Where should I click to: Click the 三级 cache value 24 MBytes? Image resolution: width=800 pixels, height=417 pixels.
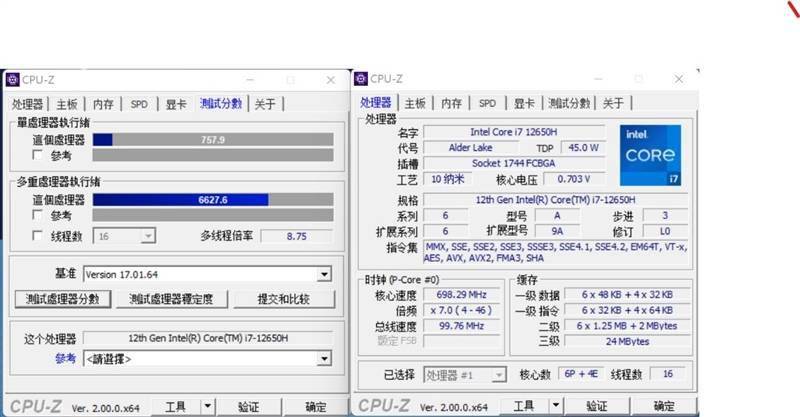click(x=627, y=341)
